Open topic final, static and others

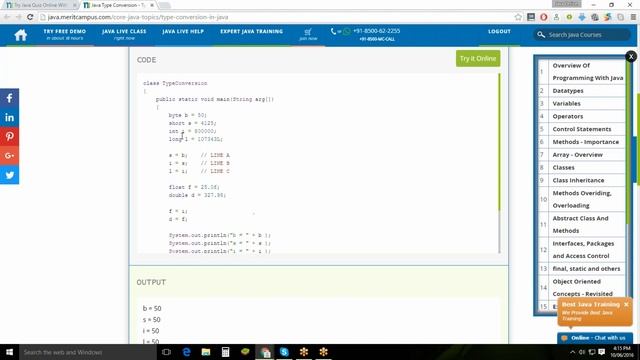coord(586,269)
